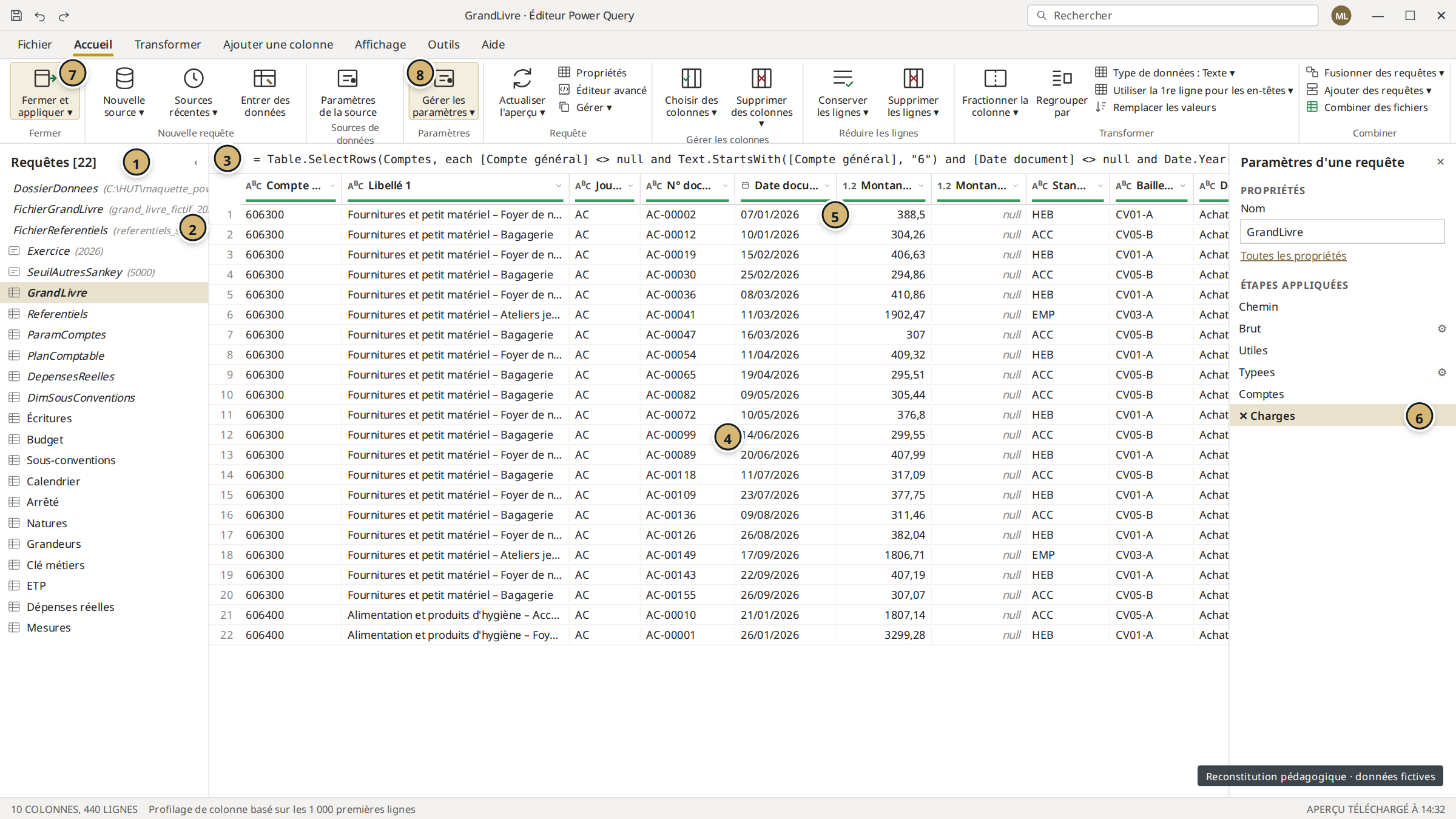Open Ajouter une colonne tab

[278, 44]
